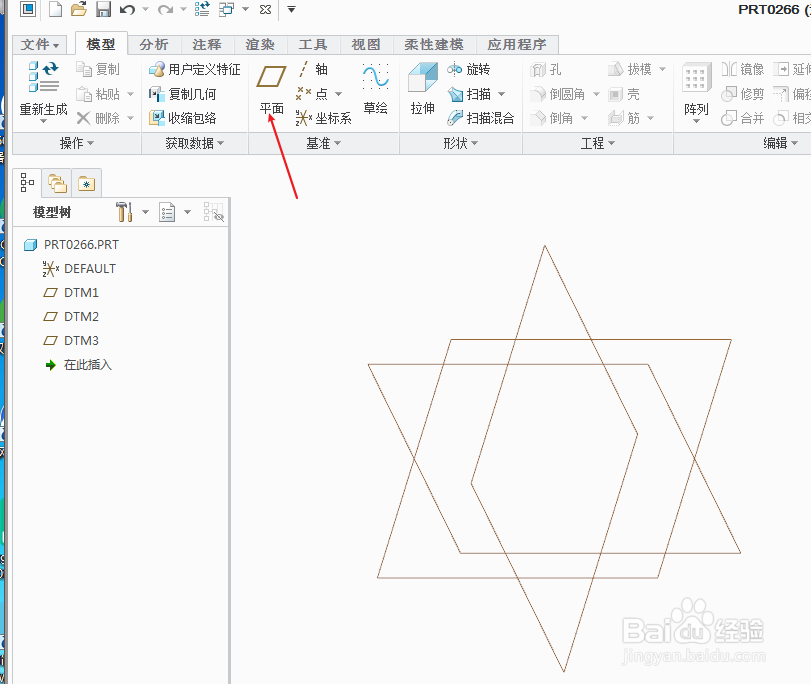811x684 pixels.
Task: Click the 轴 (Axis) datum tool
Action: pyautogui.click(x=314, y=69)
